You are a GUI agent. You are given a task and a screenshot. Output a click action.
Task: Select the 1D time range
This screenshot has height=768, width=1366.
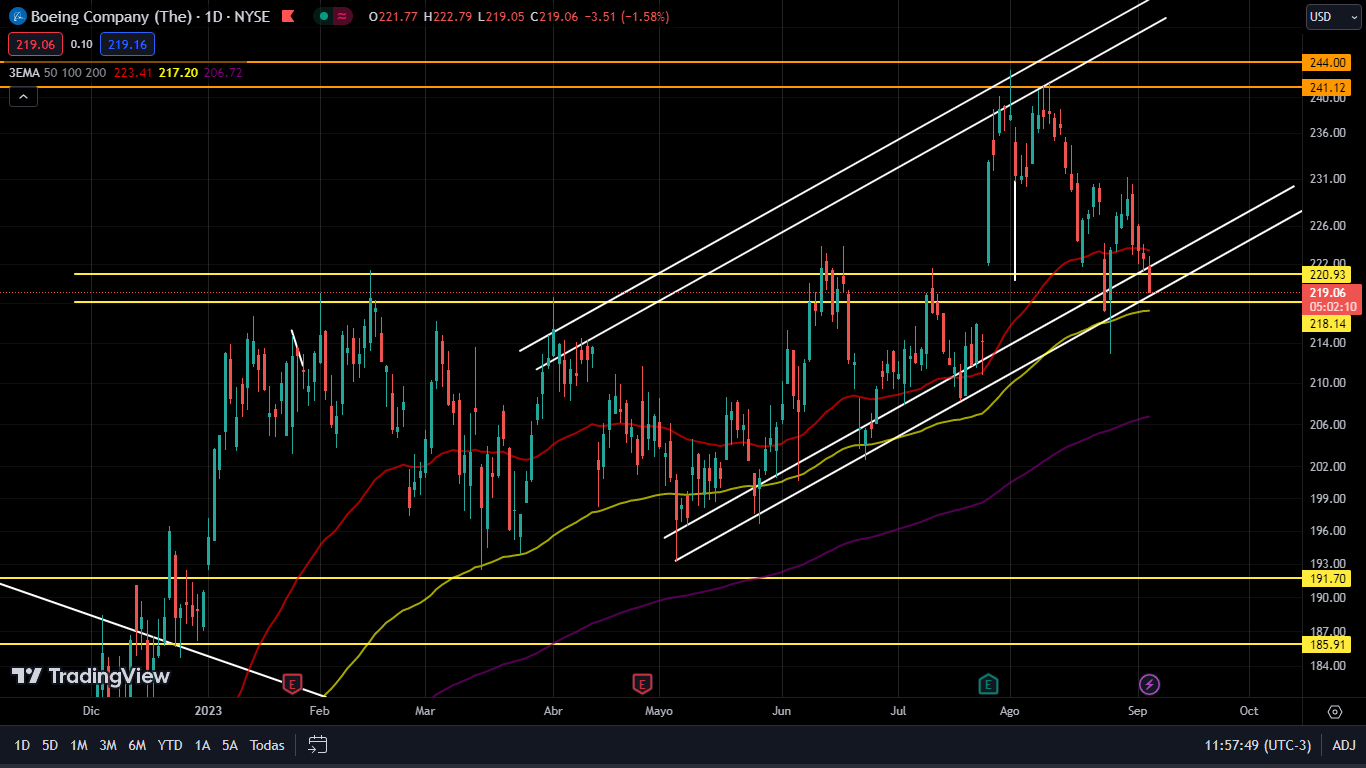coord(22,745)
